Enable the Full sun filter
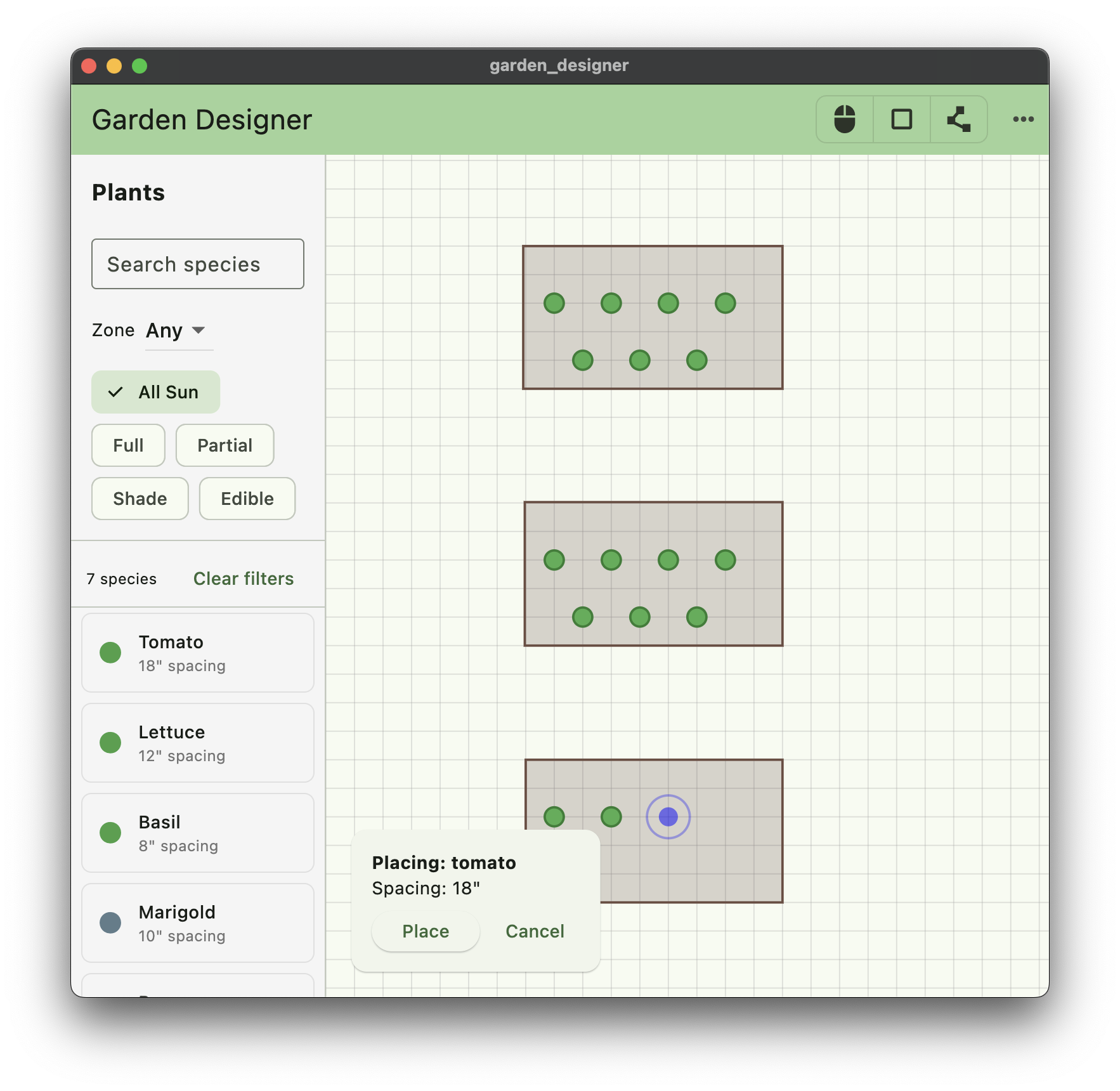The height and width of the screenshot is (1091, 1120). [x=127, y=445]
